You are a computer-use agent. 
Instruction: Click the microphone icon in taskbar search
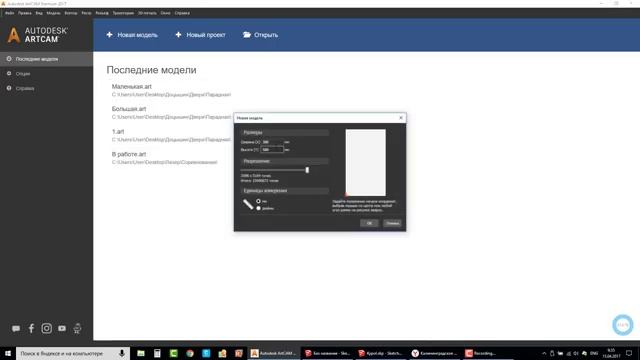click(x=122, y=353)
